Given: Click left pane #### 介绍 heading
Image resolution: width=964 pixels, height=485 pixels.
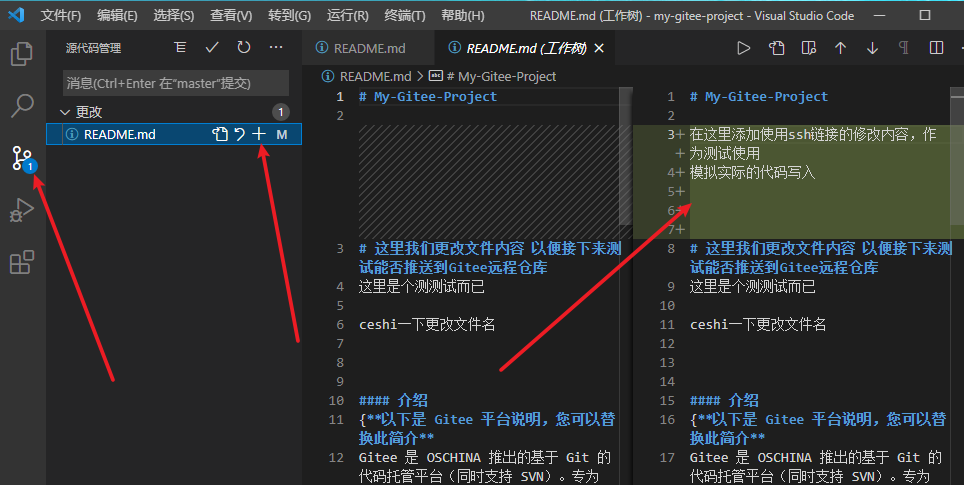Looking at the screenshot, I should (x=393, y=400).
